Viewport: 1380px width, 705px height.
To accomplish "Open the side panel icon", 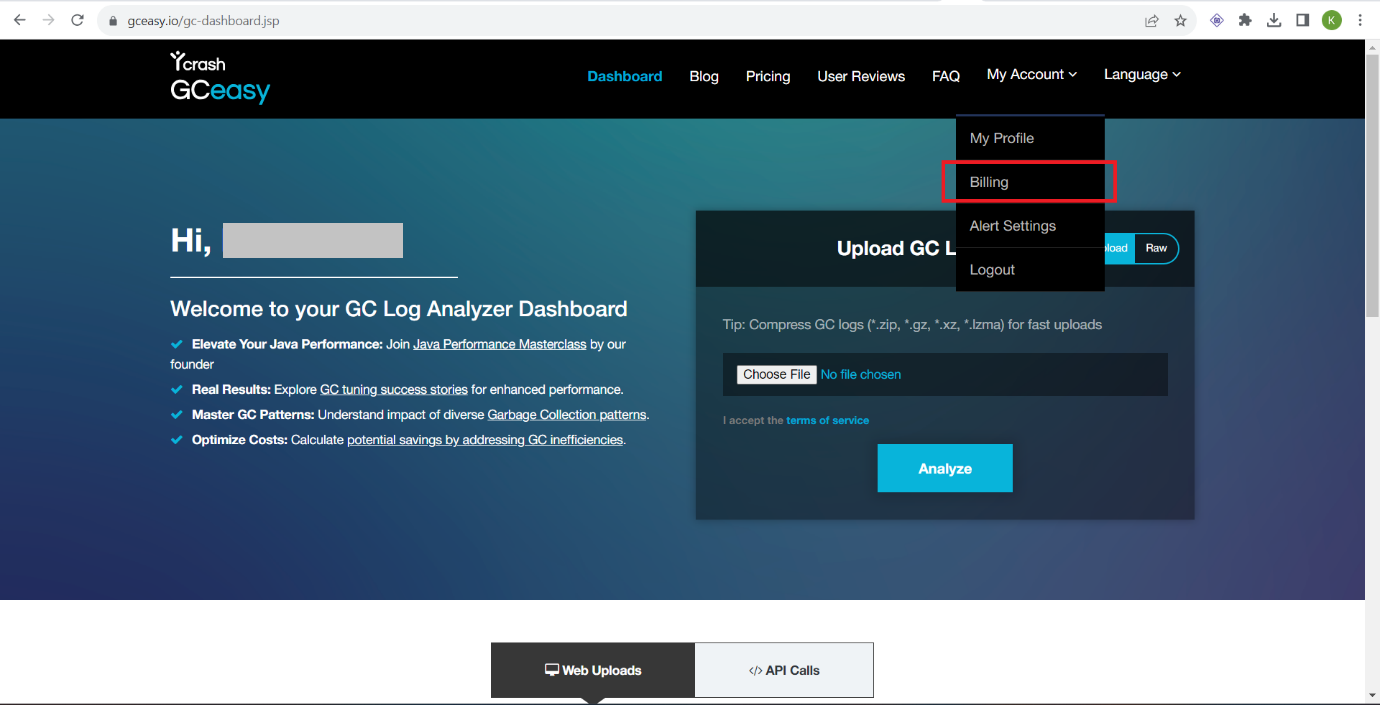I will [x=1303, y=20].
